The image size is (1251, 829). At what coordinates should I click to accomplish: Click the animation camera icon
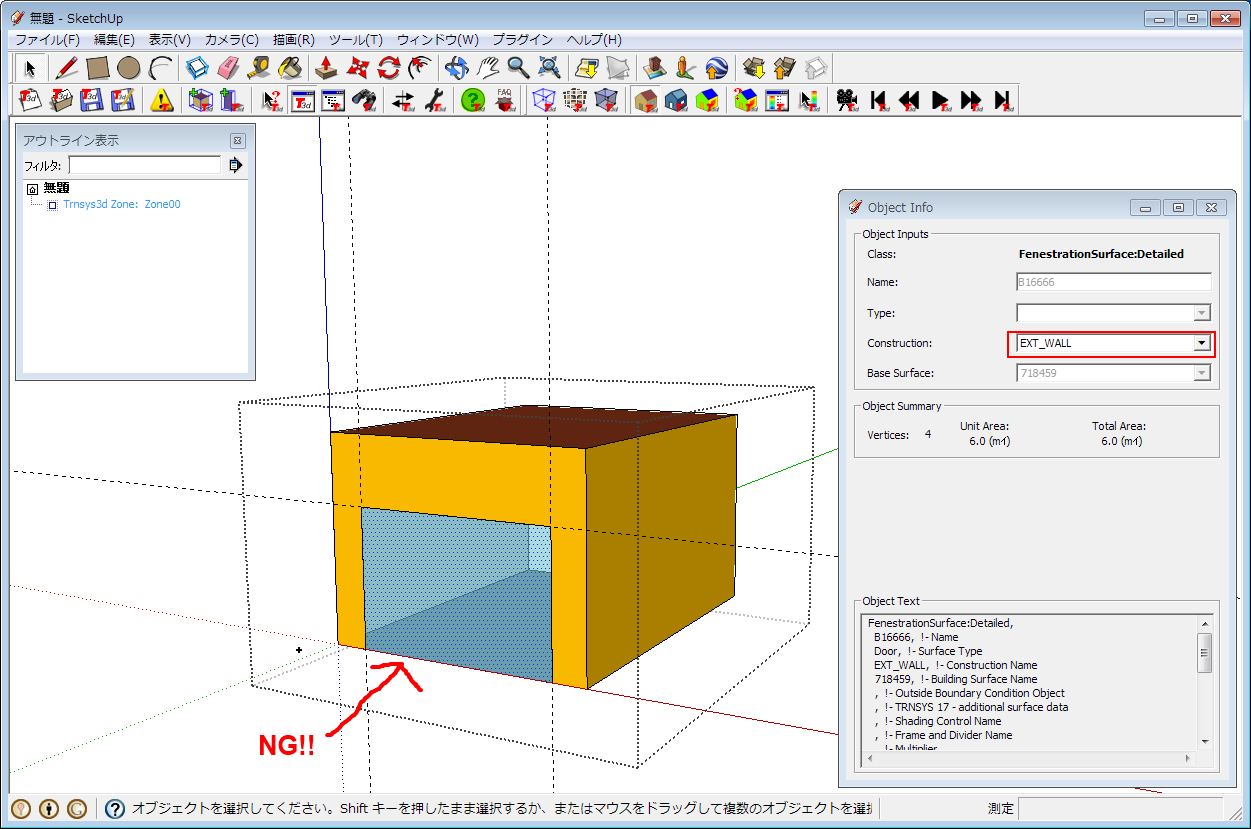point(848,100)
